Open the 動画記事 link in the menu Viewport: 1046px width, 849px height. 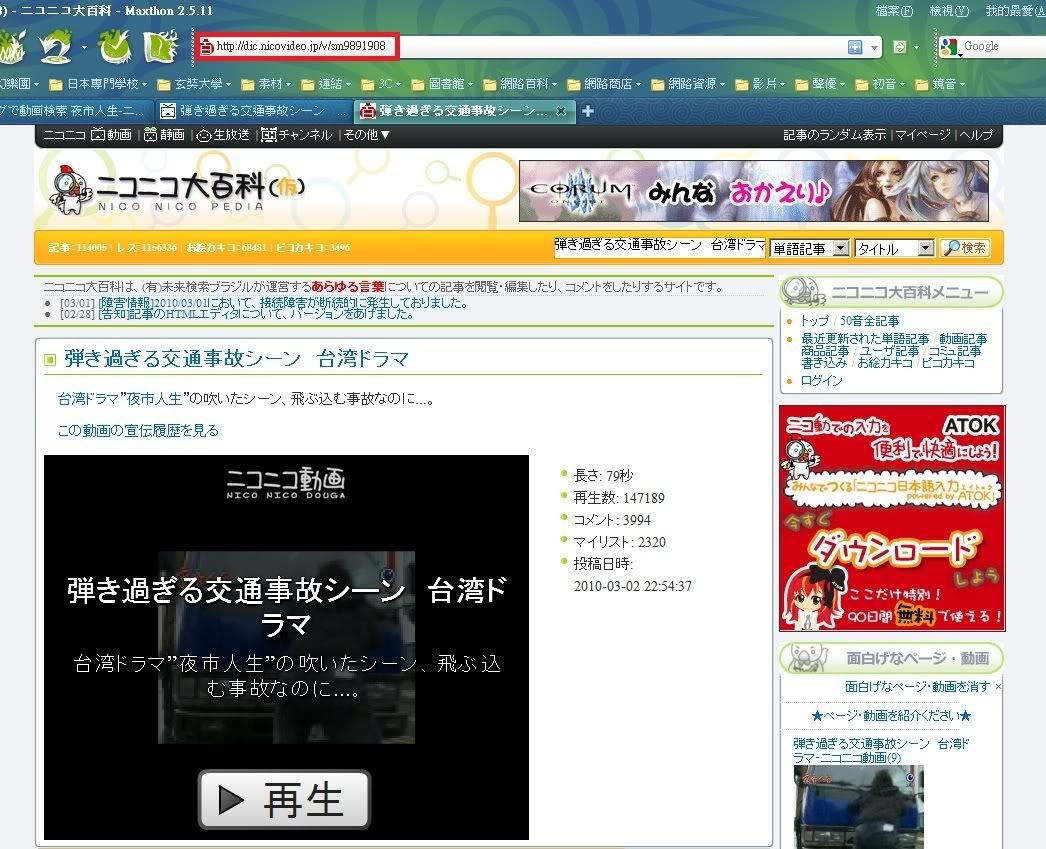pyautogui.click(x=963, y=339)
